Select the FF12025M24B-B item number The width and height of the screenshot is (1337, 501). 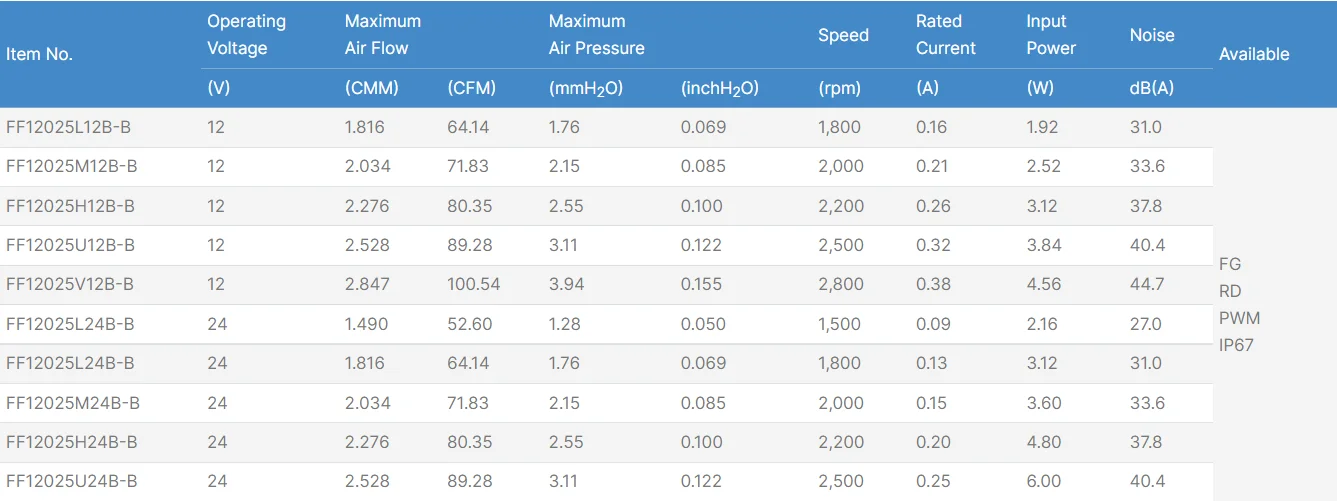coord(73,403)
